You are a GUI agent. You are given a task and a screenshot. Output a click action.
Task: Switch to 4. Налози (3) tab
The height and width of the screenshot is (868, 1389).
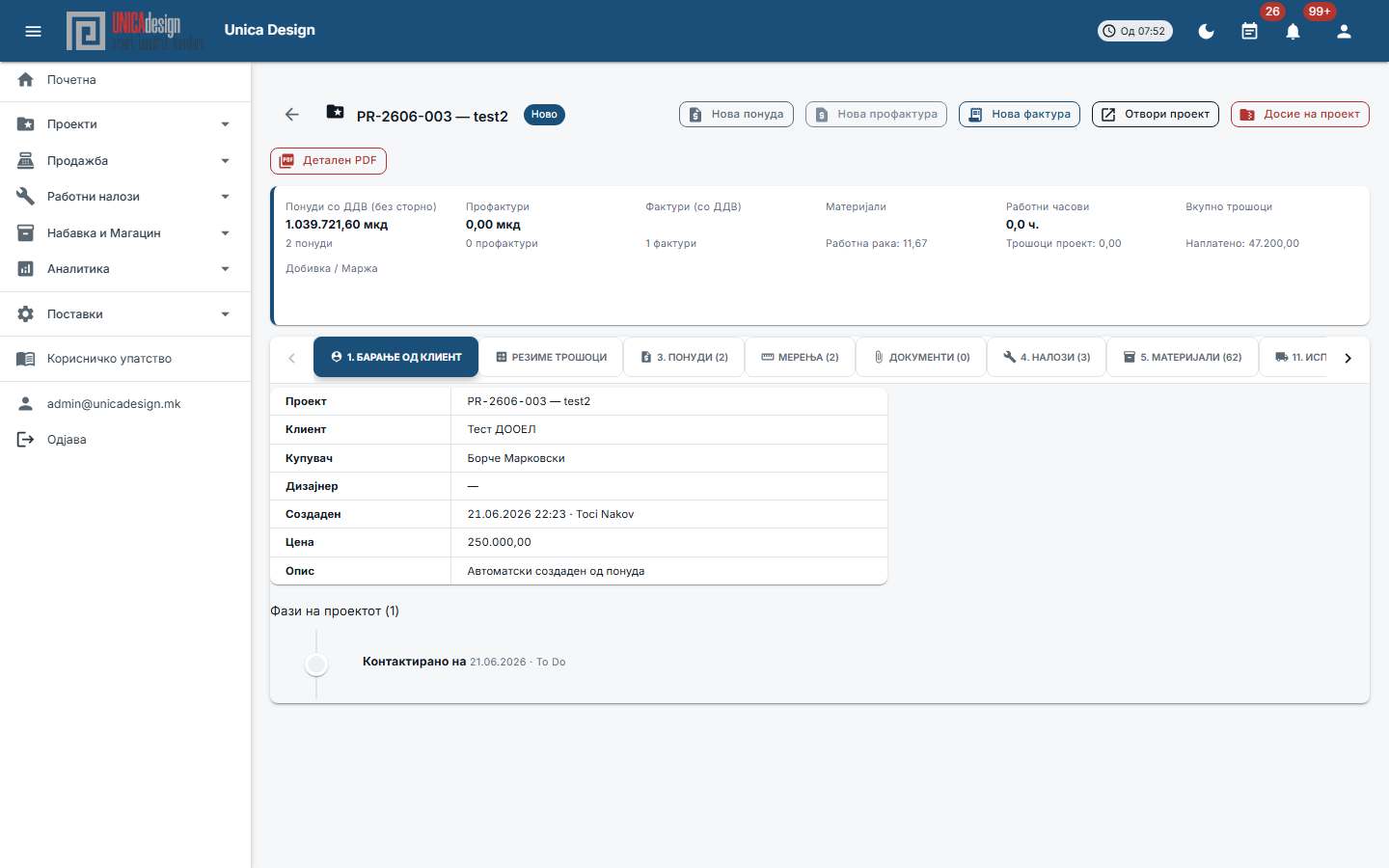point(1047,357)
